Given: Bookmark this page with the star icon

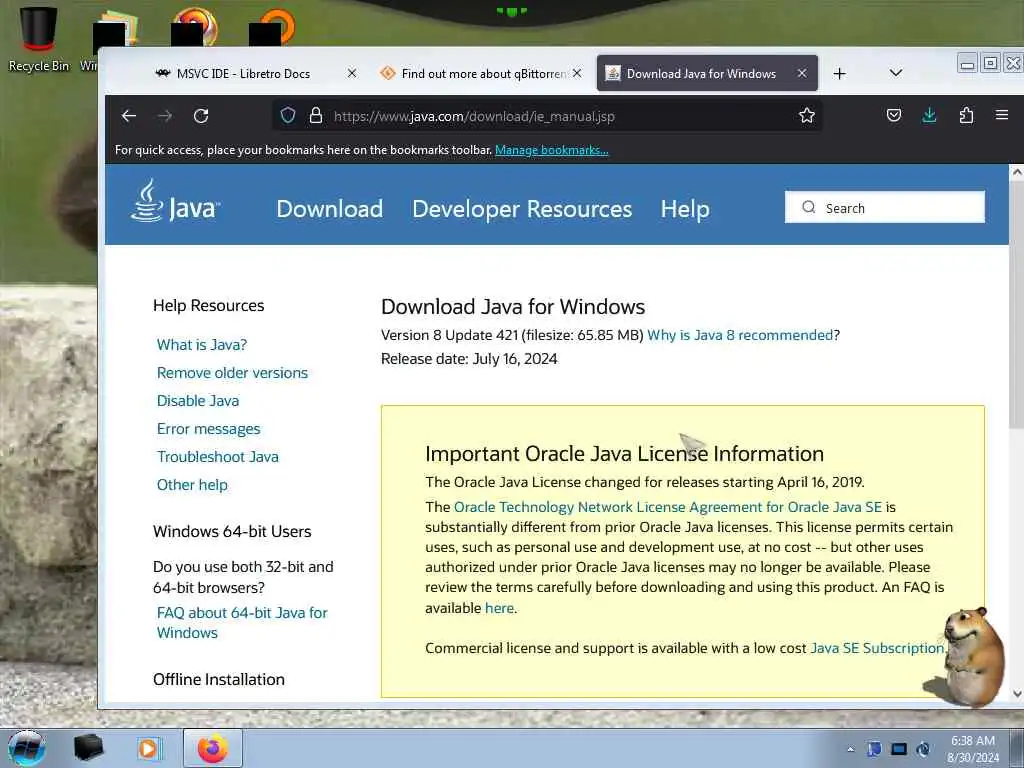Looking at the screenshot, I should (807, 116).
